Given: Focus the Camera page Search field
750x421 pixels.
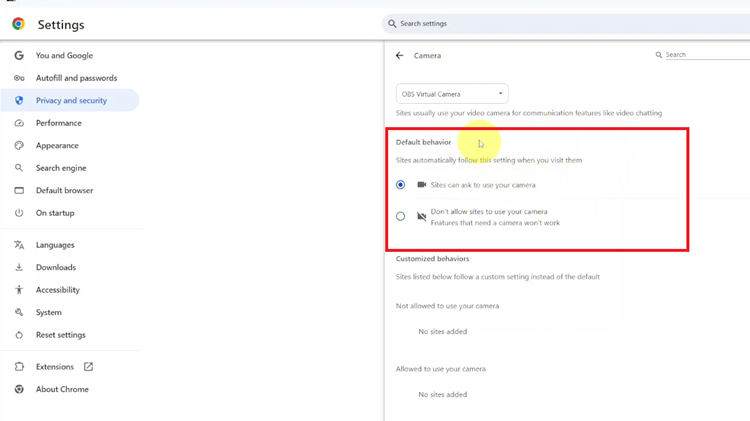Looking at the screenshot, I should click(707, 55).
